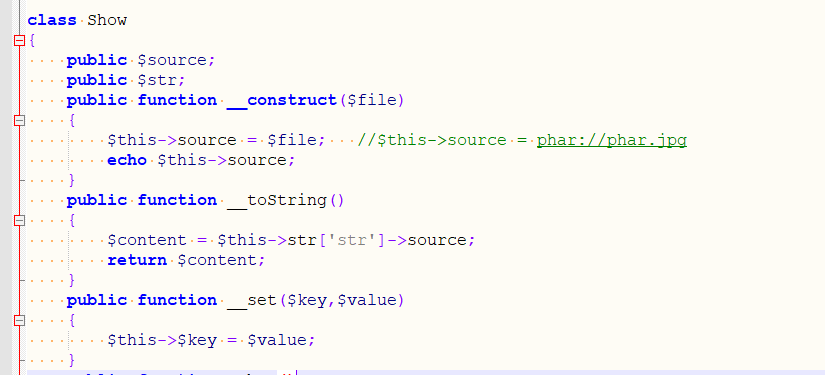825x375 pixels.
Task: Place cursor on the class keyword
Action: pos(52,21)
